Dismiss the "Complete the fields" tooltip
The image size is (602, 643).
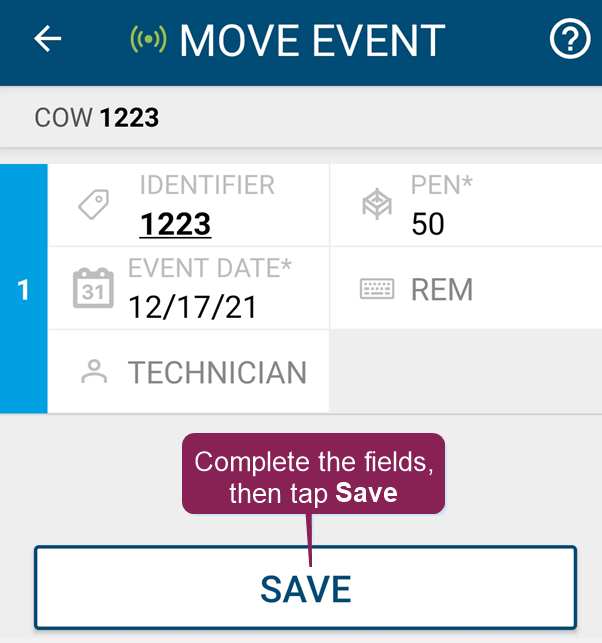point(313,474)
